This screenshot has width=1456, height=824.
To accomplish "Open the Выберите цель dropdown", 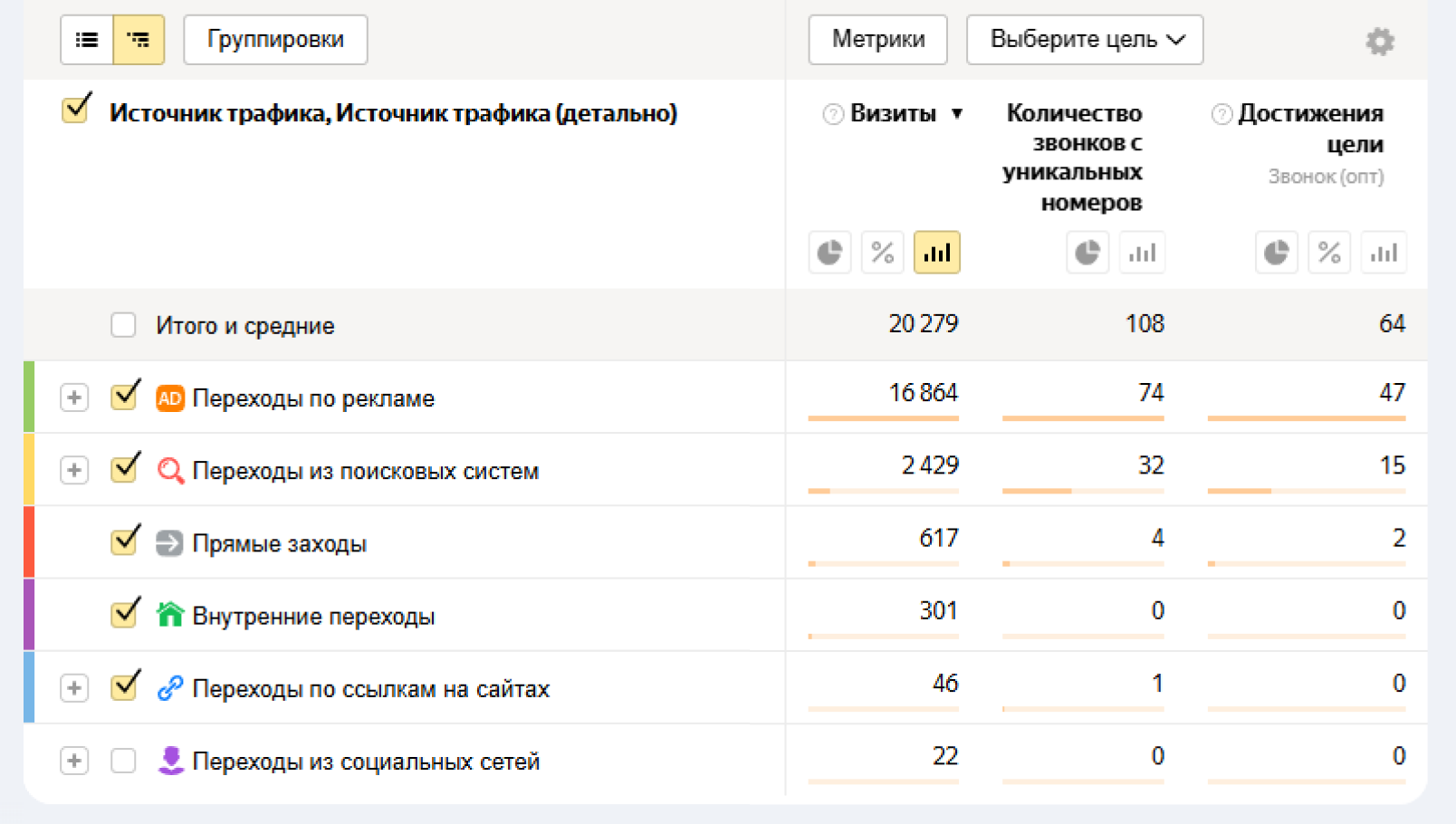I will click(x=1084, y=40).
